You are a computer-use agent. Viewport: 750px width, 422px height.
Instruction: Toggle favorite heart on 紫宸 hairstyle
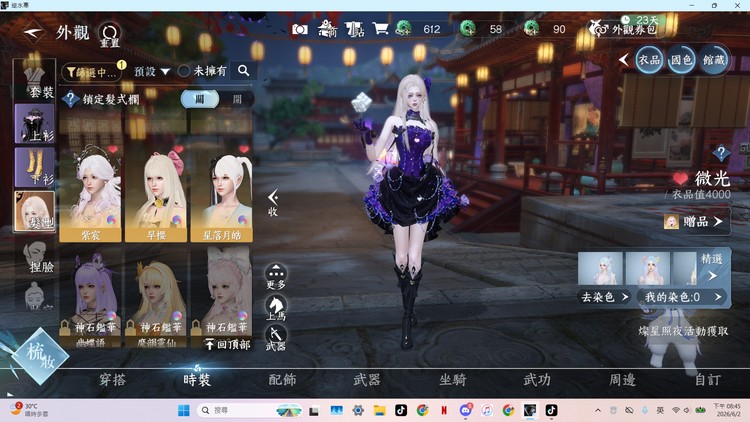point(113,150)
